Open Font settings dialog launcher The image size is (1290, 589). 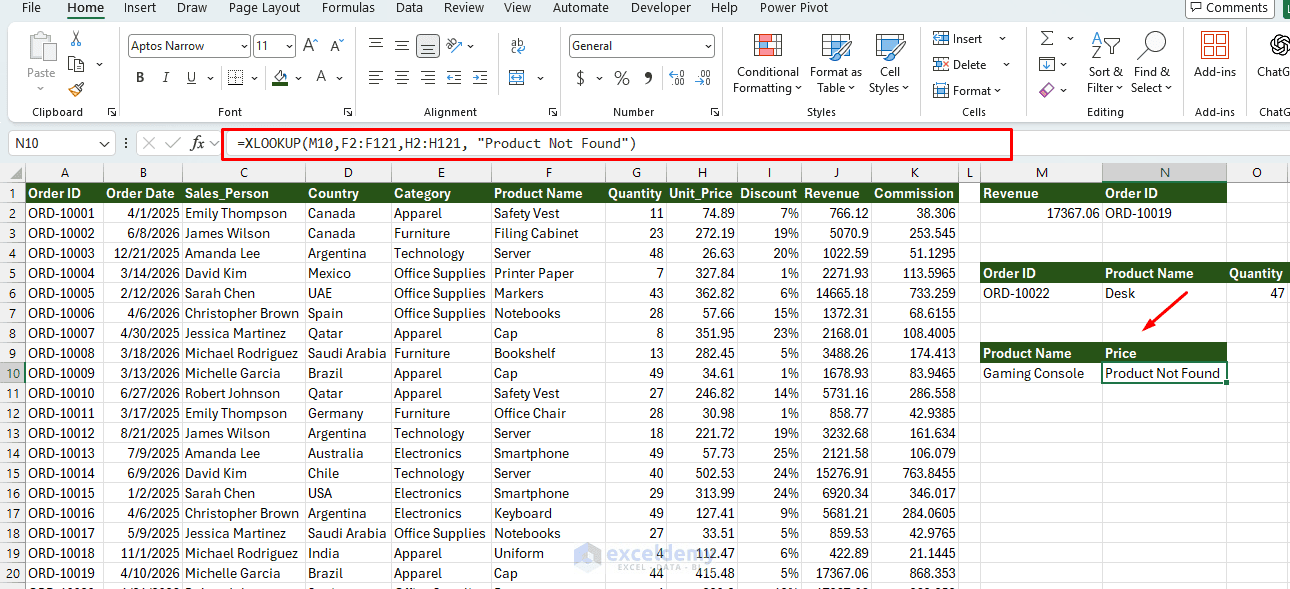tap(348, 112)
